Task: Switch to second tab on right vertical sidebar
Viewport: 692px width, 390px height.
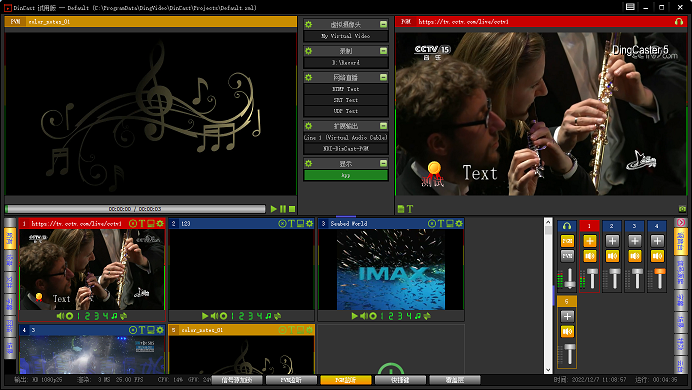Action: pyautogui.click(x=681, y=270)
